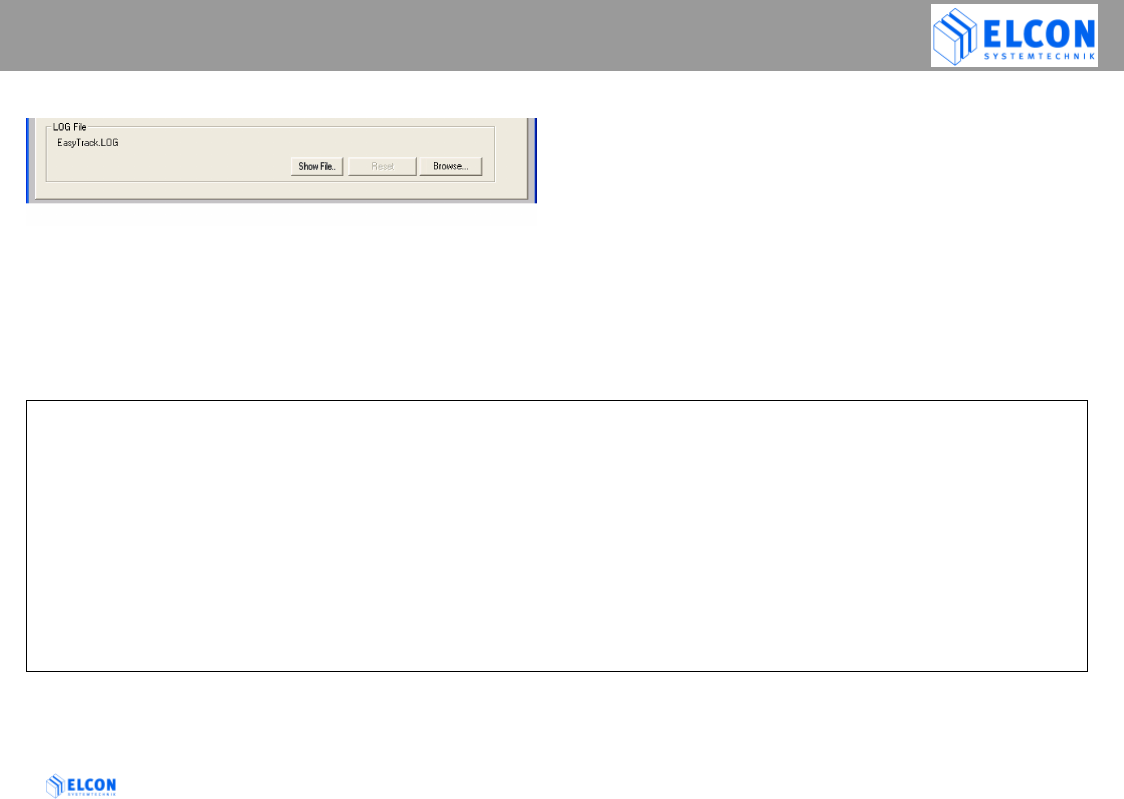Click the right blue window border of dialog

coord(535,161)
